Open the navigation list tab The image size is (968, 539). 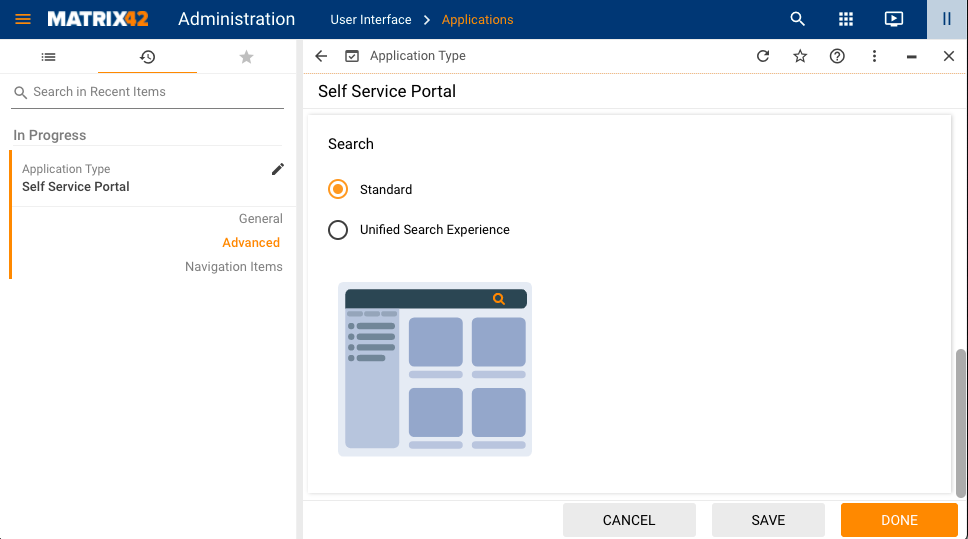coord(48,57)
